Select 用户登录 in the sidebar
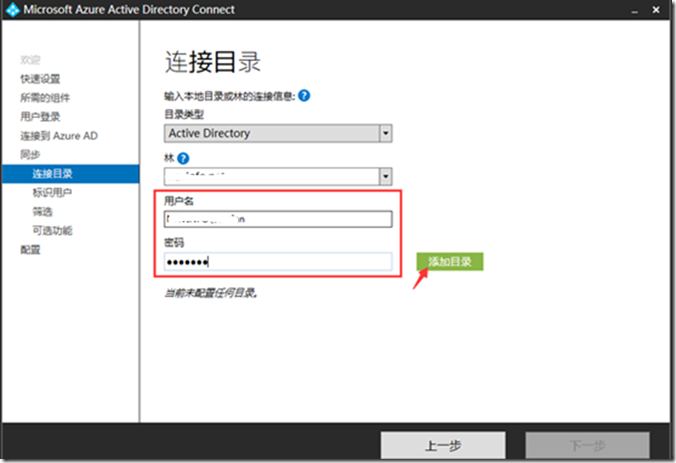676x463 pixels. click(40, 117)
